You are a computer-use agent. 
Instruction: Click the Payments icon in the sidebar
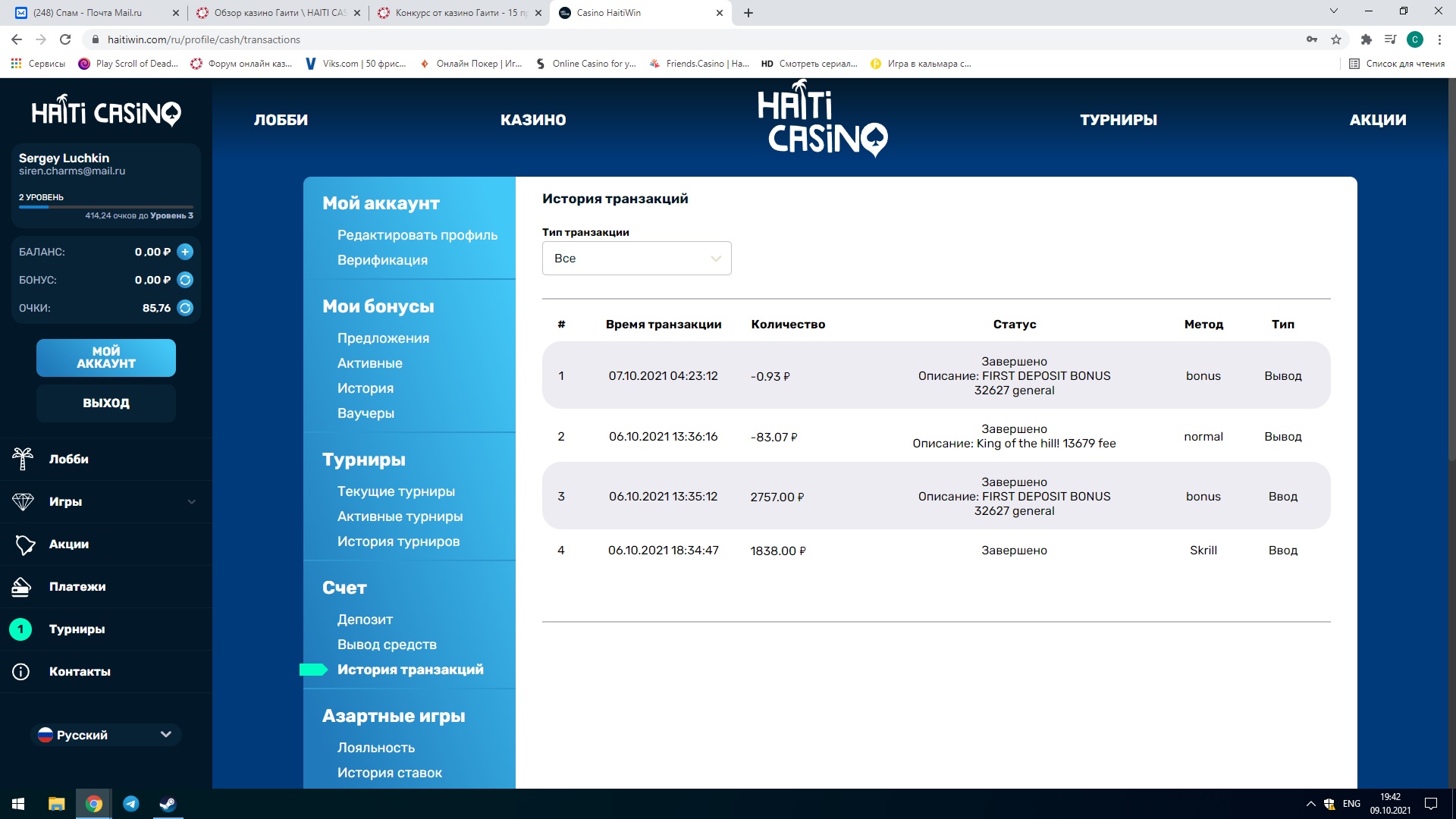point(21,586)
